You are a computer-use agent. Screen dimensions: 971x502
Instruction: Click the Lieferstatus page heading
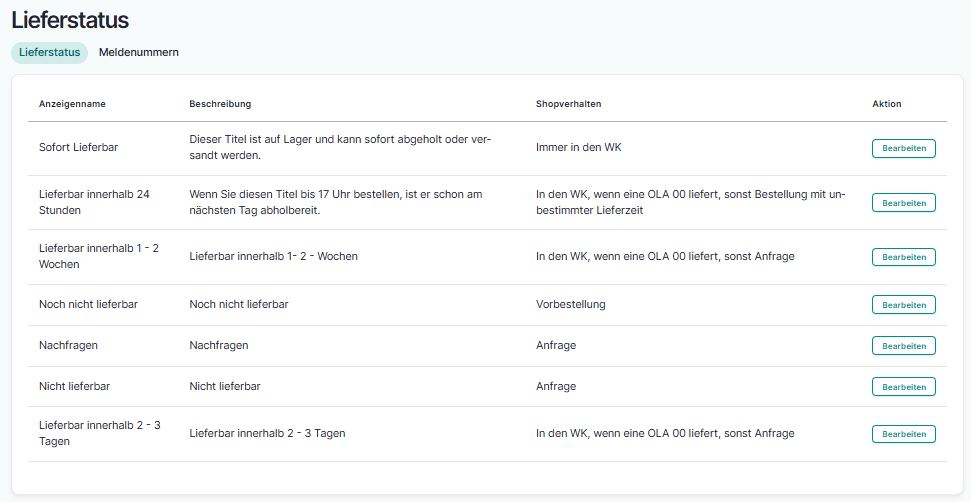click(x=70, y=19)
